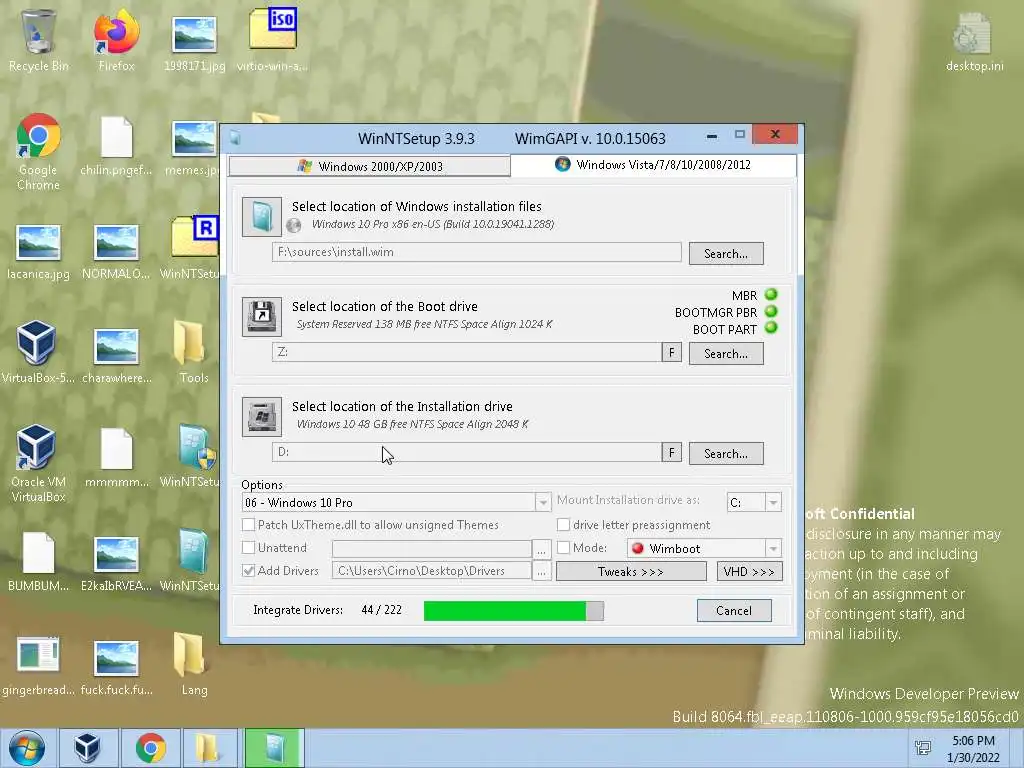This screenshot has width=1024, height=768.
Task: Expand the Windows edition dropdown
Action: click(x=543, y=502)
